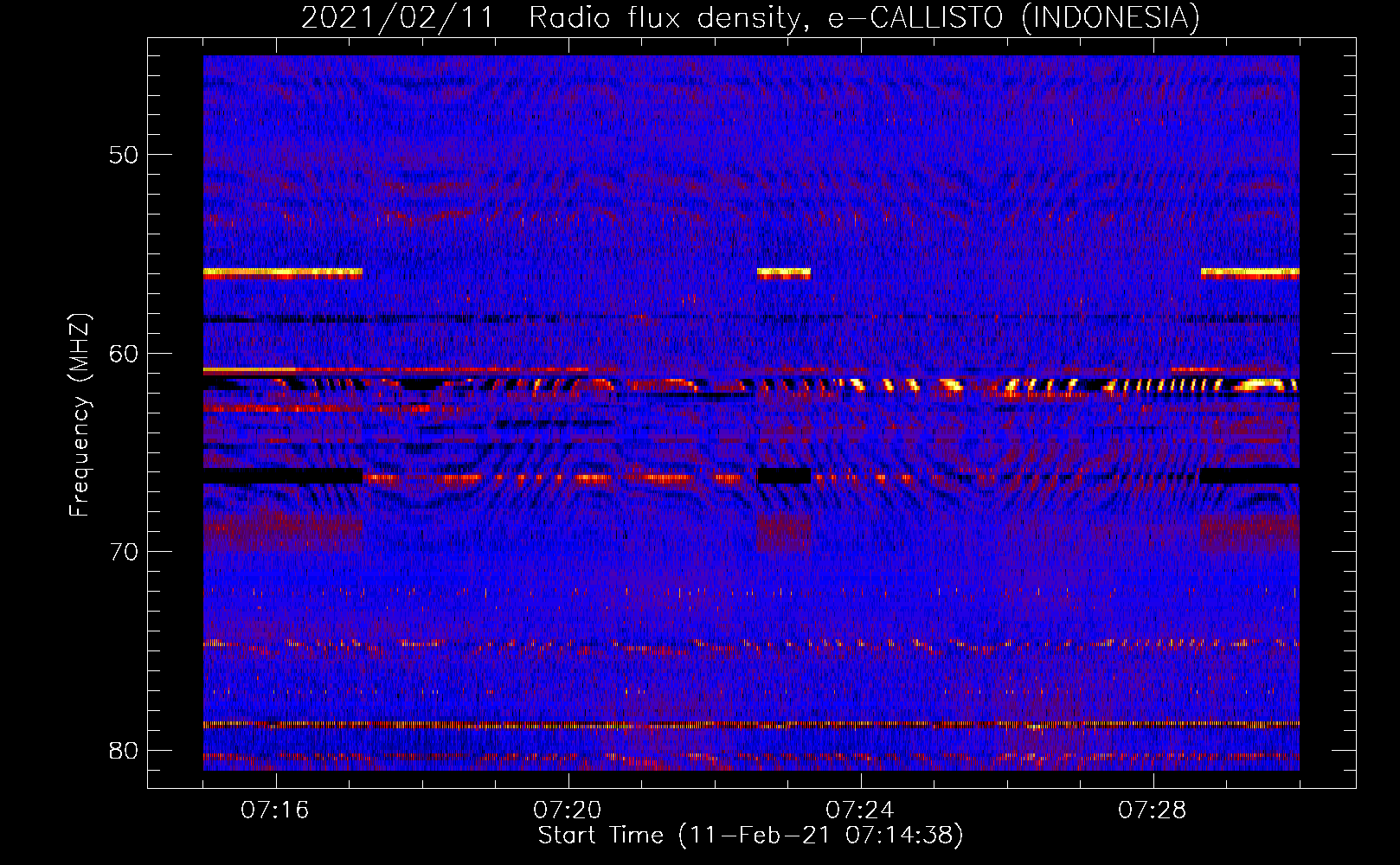Click the time tick label '07:28'
The image size is (1400, 865).
1153,811
